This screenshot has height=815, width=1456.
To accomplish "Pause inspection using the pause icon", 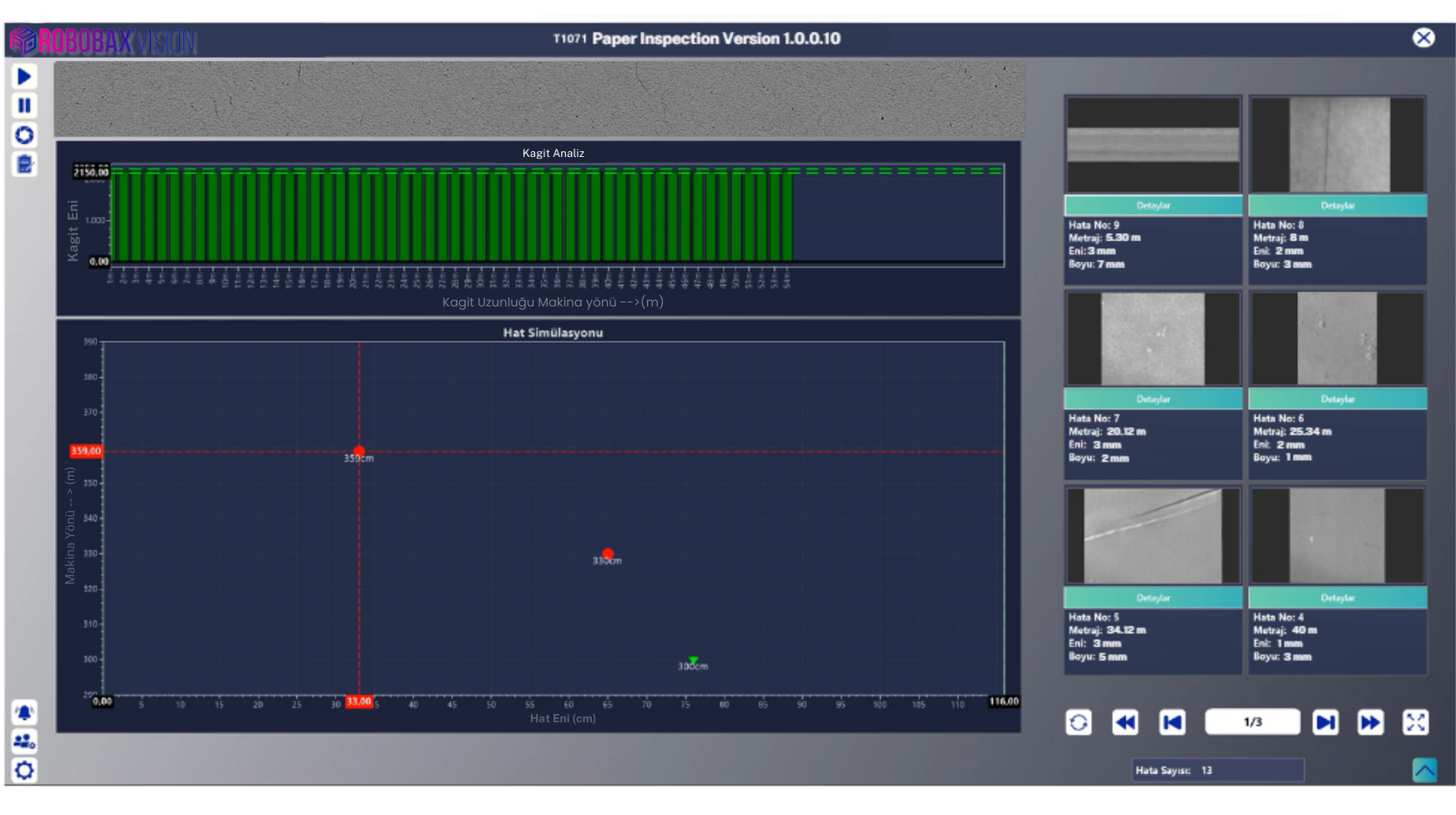I will coord(24,105).
